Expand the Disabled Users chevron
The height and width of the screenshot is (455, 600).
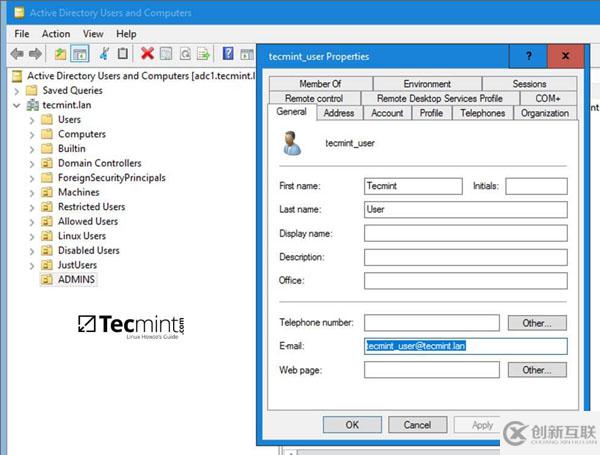click(32, 251)
